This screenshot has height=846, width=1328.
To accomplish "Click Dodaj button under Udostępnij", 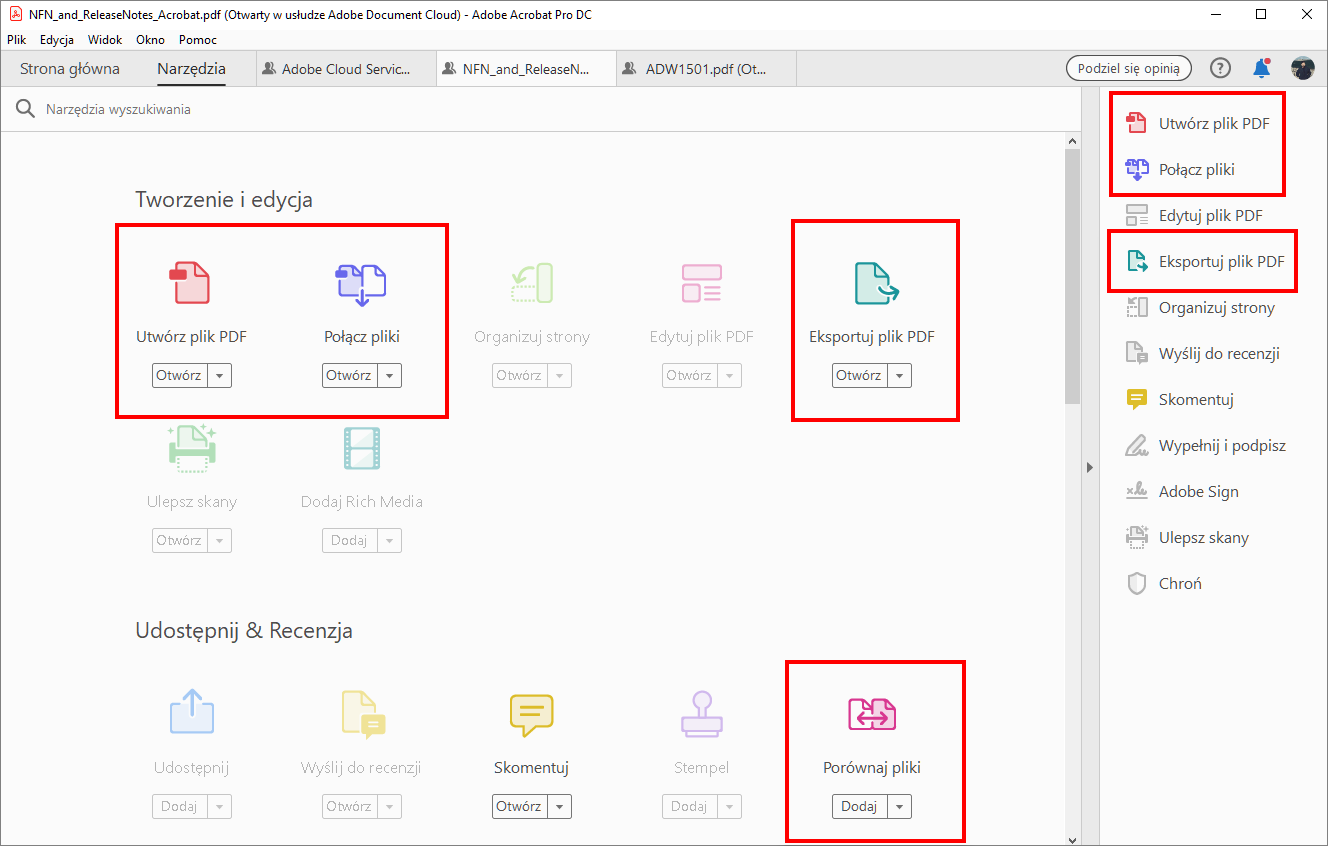I will 180,807.
